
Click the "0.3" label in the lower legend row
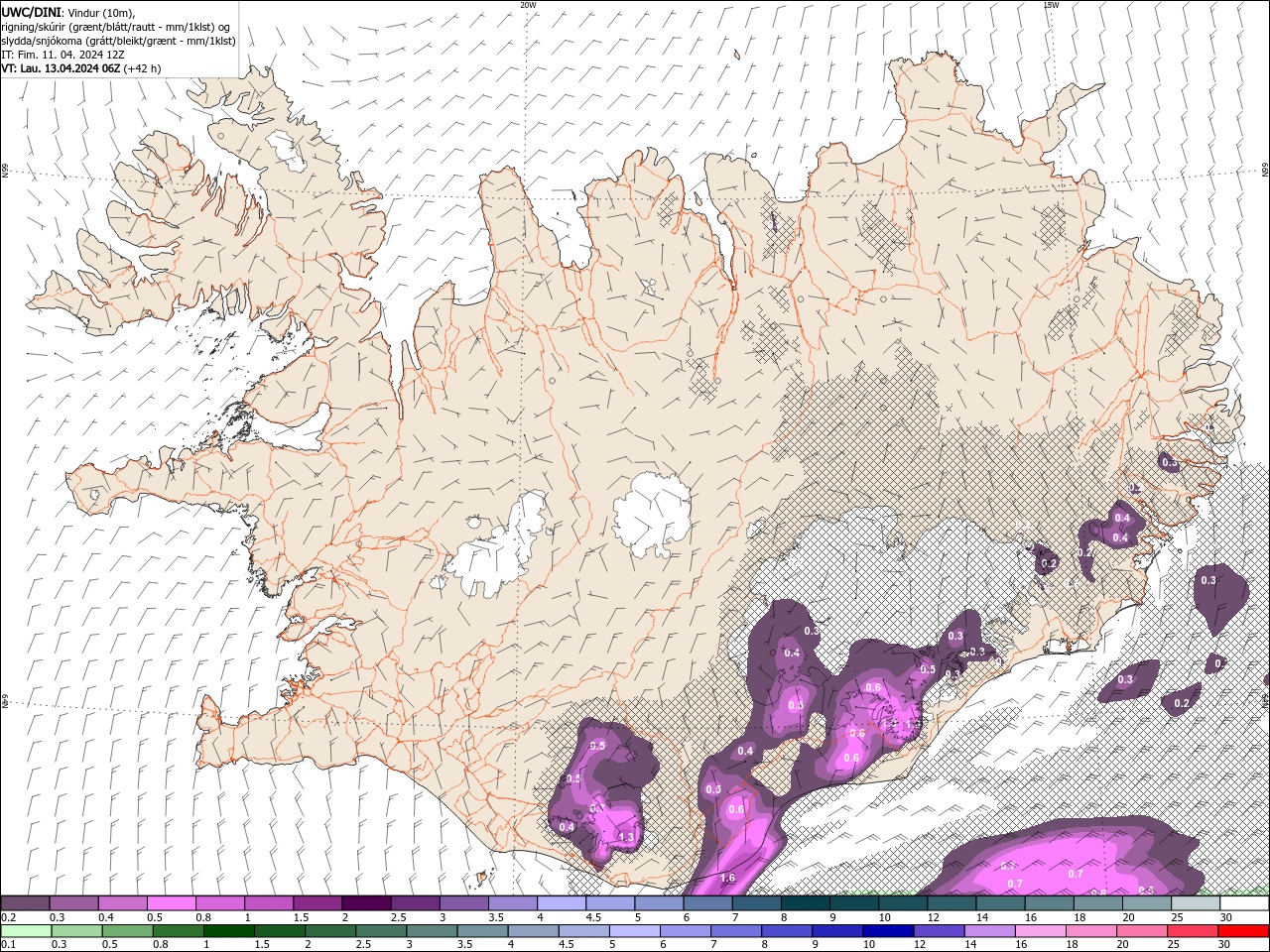pyautogui.click(x=60, y=944)
